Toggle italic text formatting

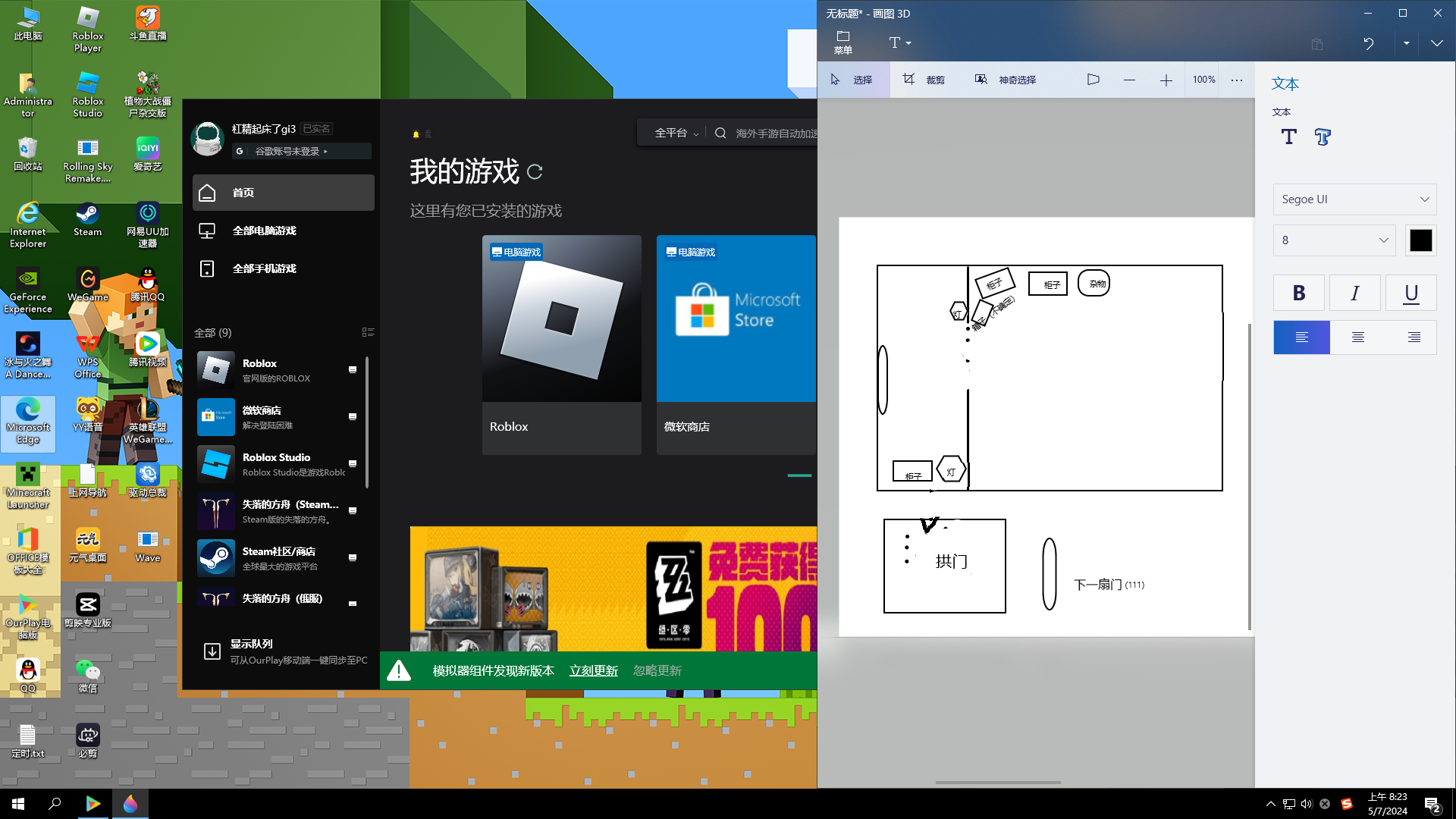[1354, 293]
